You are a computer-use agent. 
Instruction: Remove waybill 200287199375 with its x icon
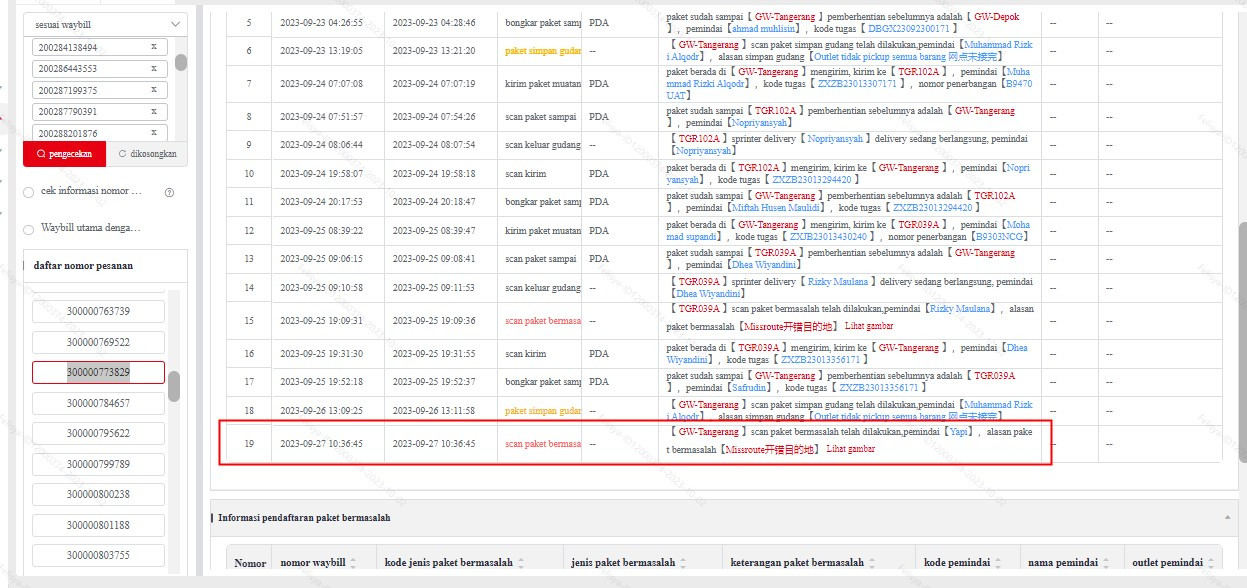pyautogui.click(x=153, y=90)
